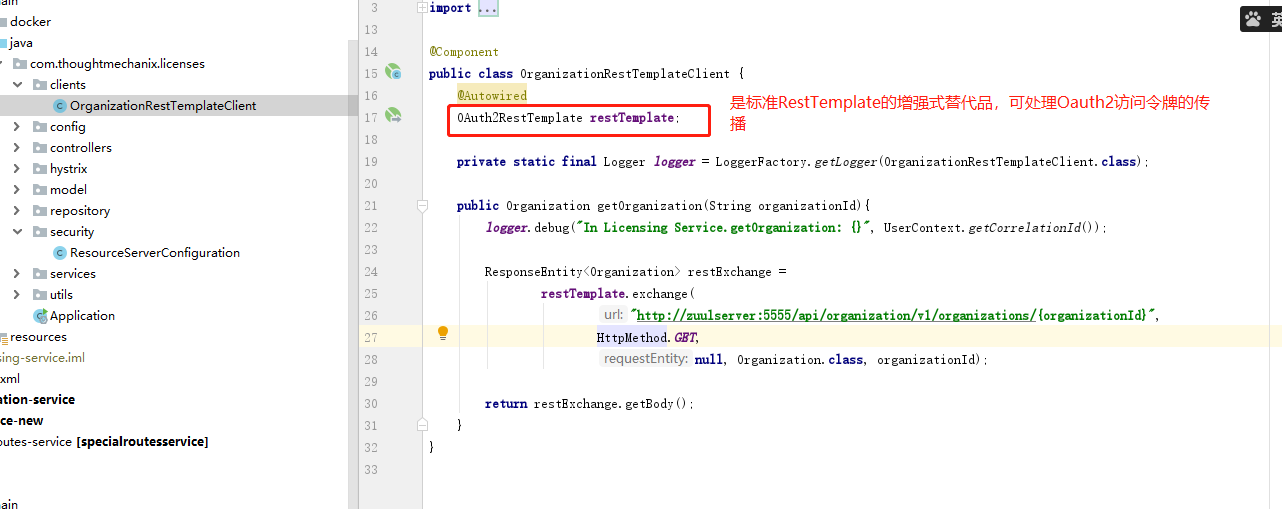The height and width of the screenshot is (509, 1282).
Task: Select the resources folder
Action: point(38,337)
